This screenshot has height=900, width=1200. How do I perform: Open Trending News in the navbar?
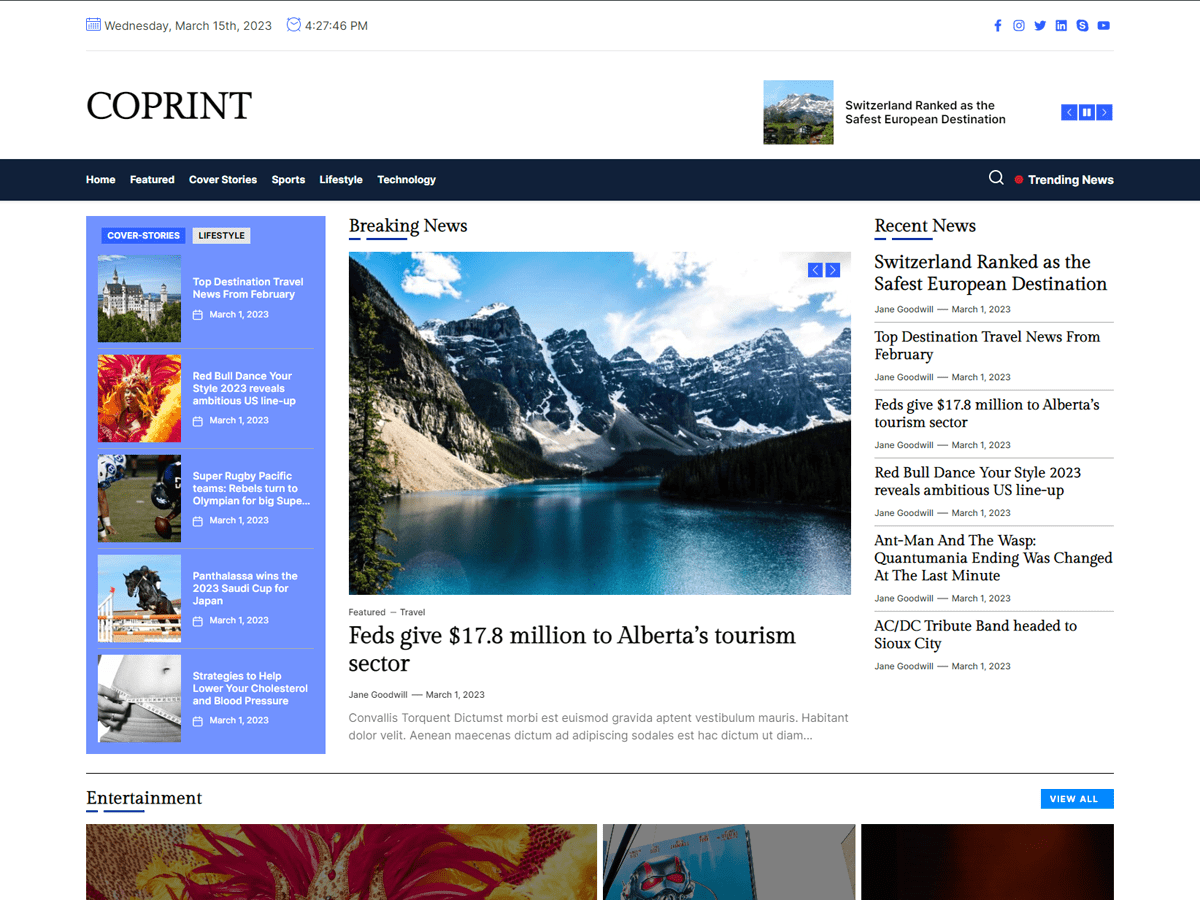pyautogui.click(x=1070, y=180)
